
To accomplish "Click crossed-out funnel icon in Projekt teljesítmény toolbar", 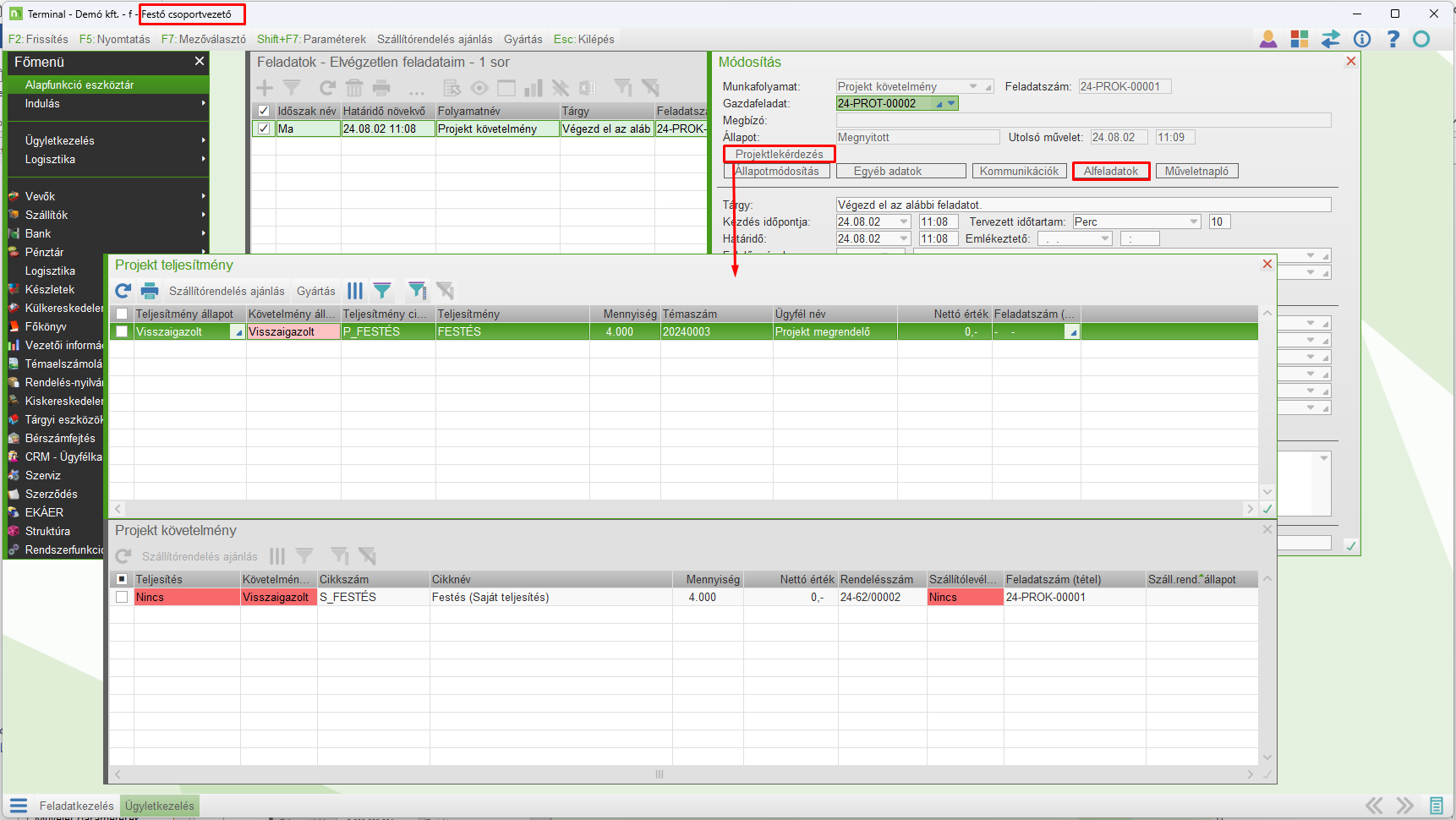I will (446, 291).
